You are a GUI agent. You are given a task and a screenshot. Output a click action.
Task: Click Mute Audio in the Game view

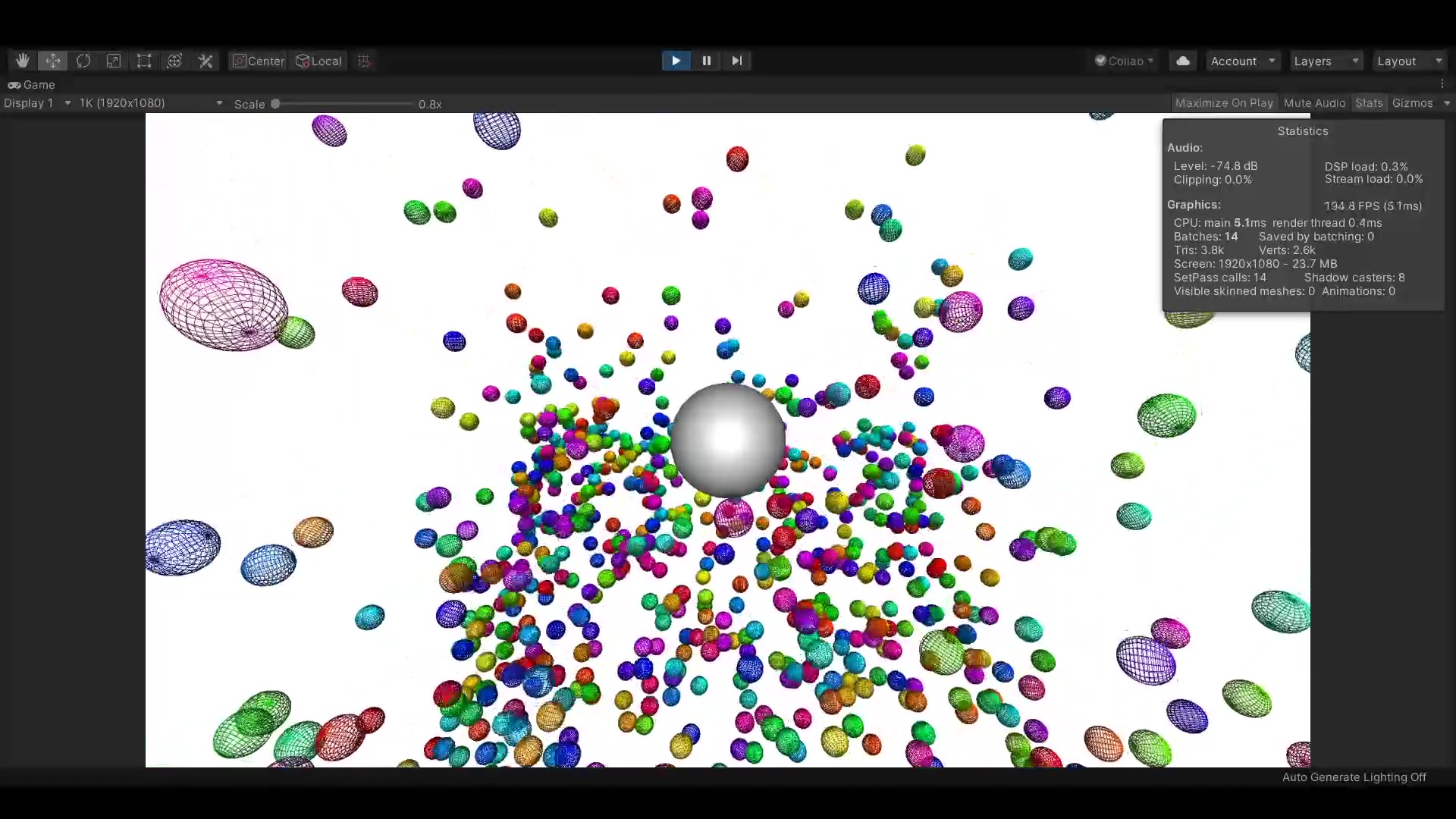pyautogui.click(x=1314, y=102)
